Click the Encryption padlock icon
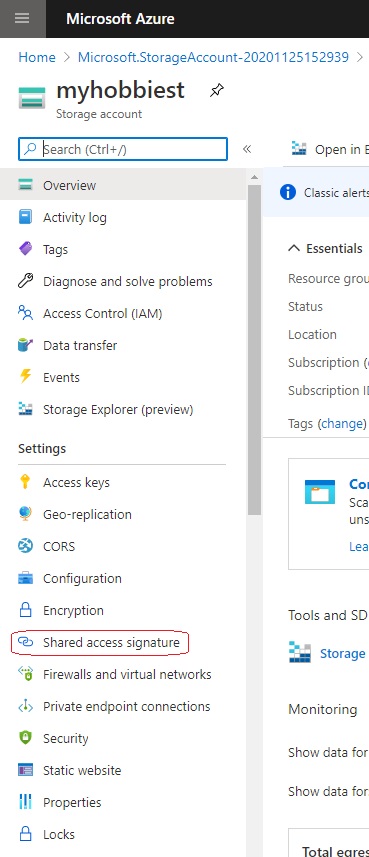 tap(26, 610)
